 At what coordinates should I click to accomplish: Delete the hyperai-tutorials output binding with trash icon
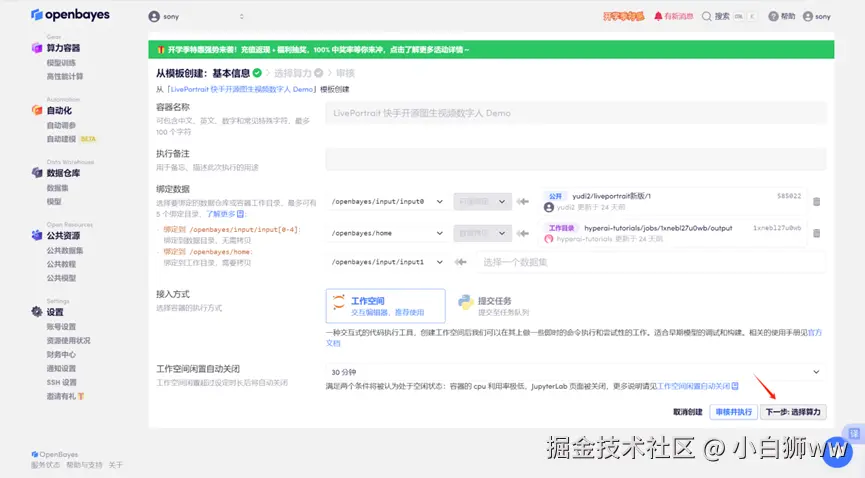(816, 233)
